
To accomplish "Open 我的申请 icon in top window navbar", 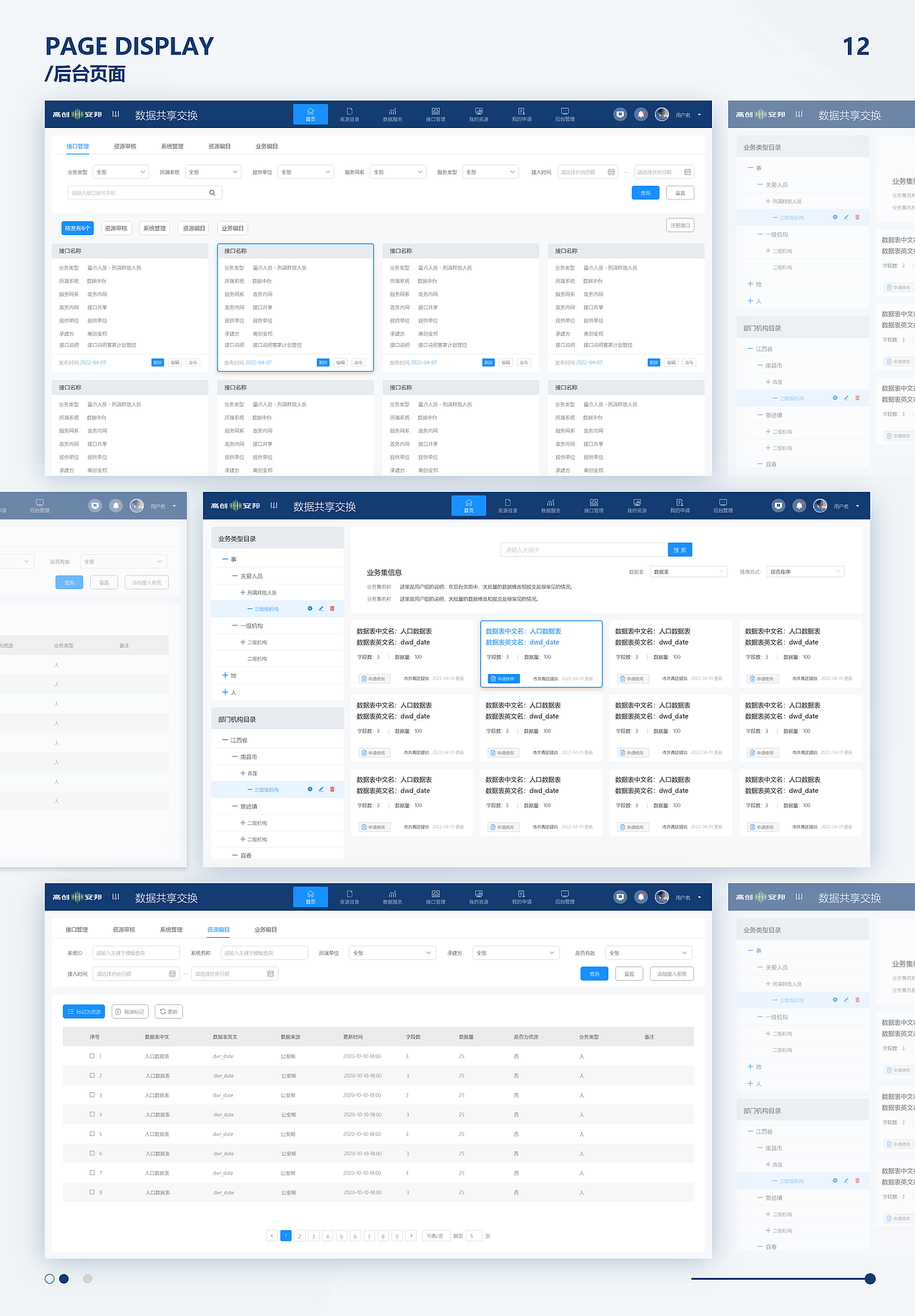I will 522,114.
